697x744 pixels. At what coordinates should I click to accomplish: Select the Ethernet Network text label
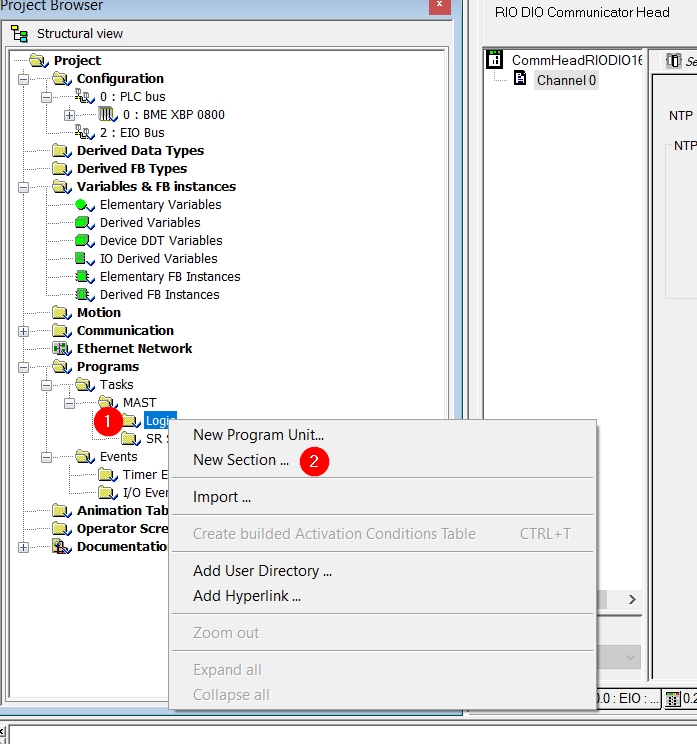coord(134,349)
